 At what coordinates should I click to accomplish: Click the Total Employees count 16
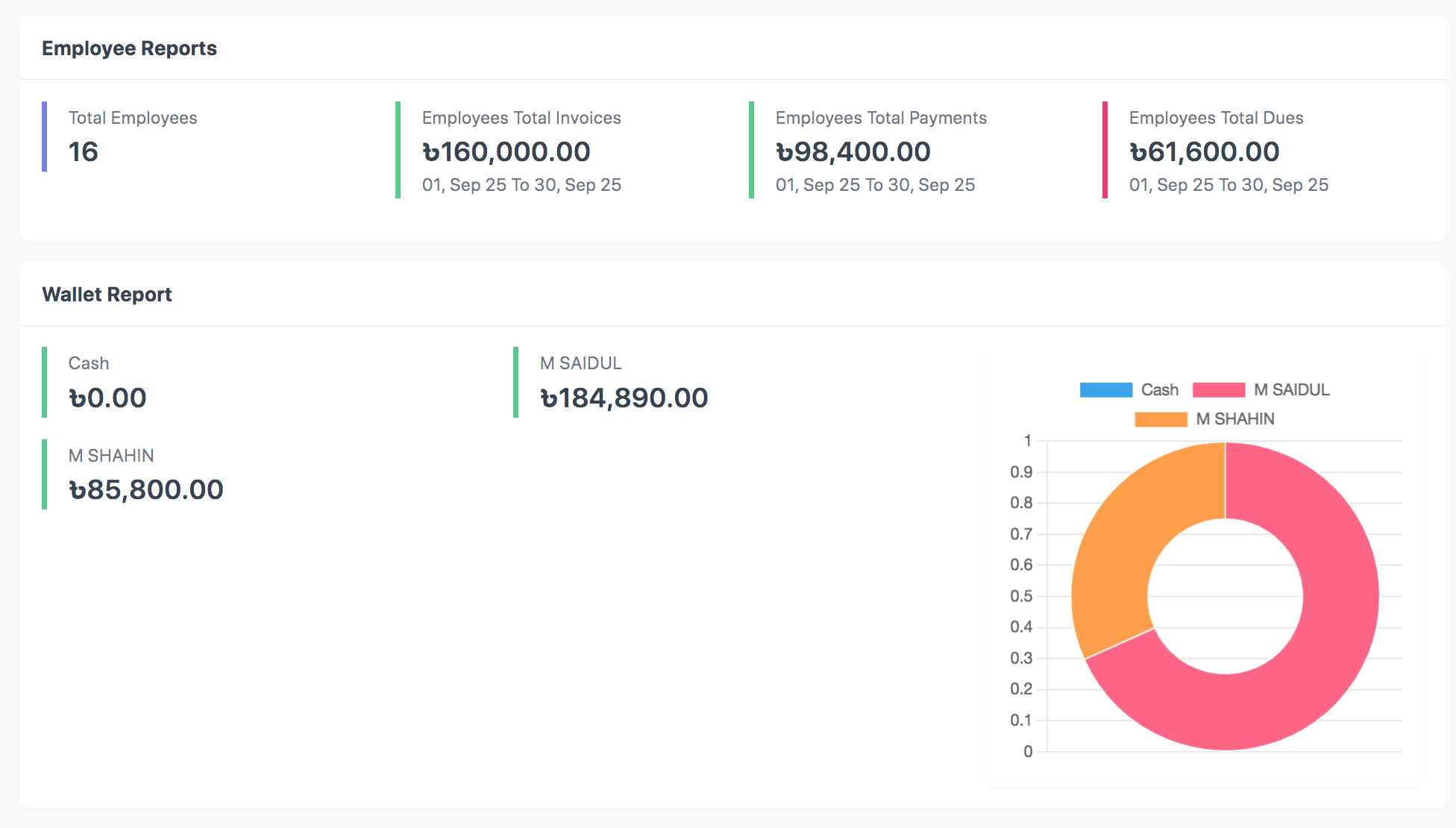84,152
